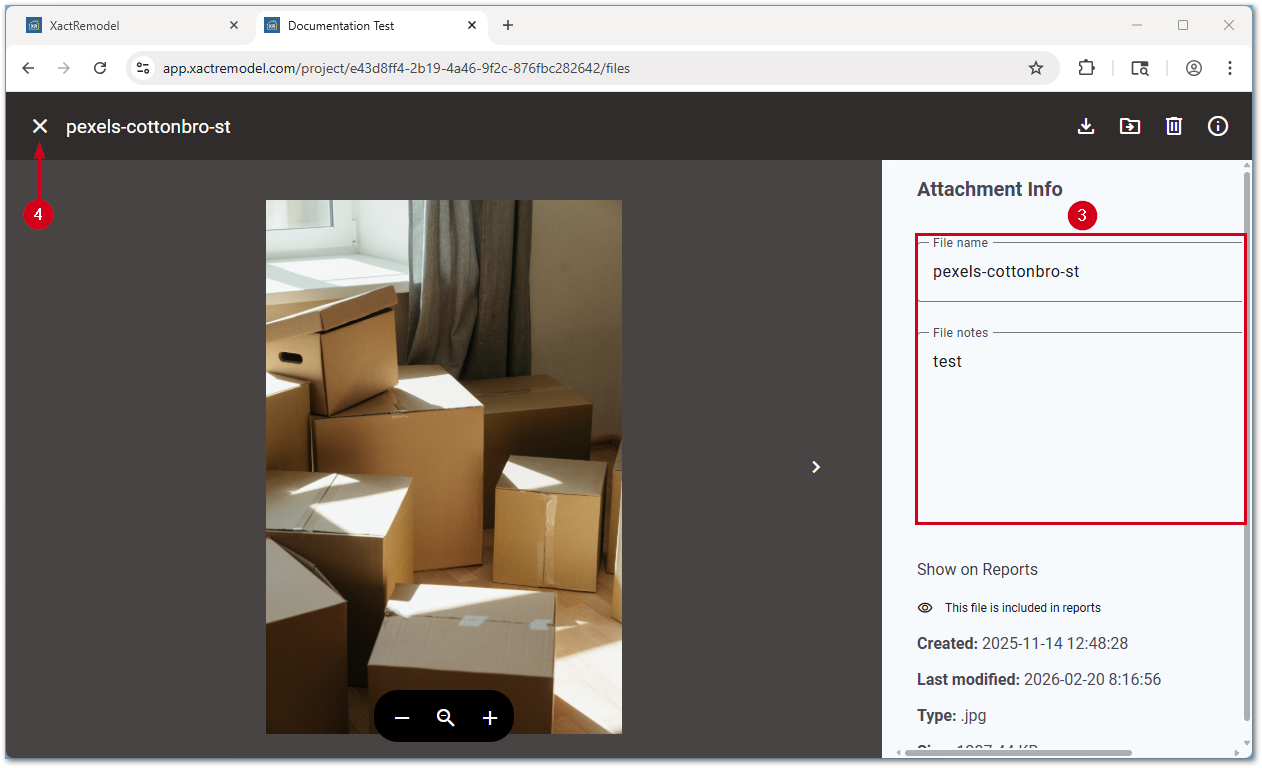1262x768 pixels.
Task: Download the pexels-cottonbro-st file
Action: pyautogui.click(x=1086, y=126)
